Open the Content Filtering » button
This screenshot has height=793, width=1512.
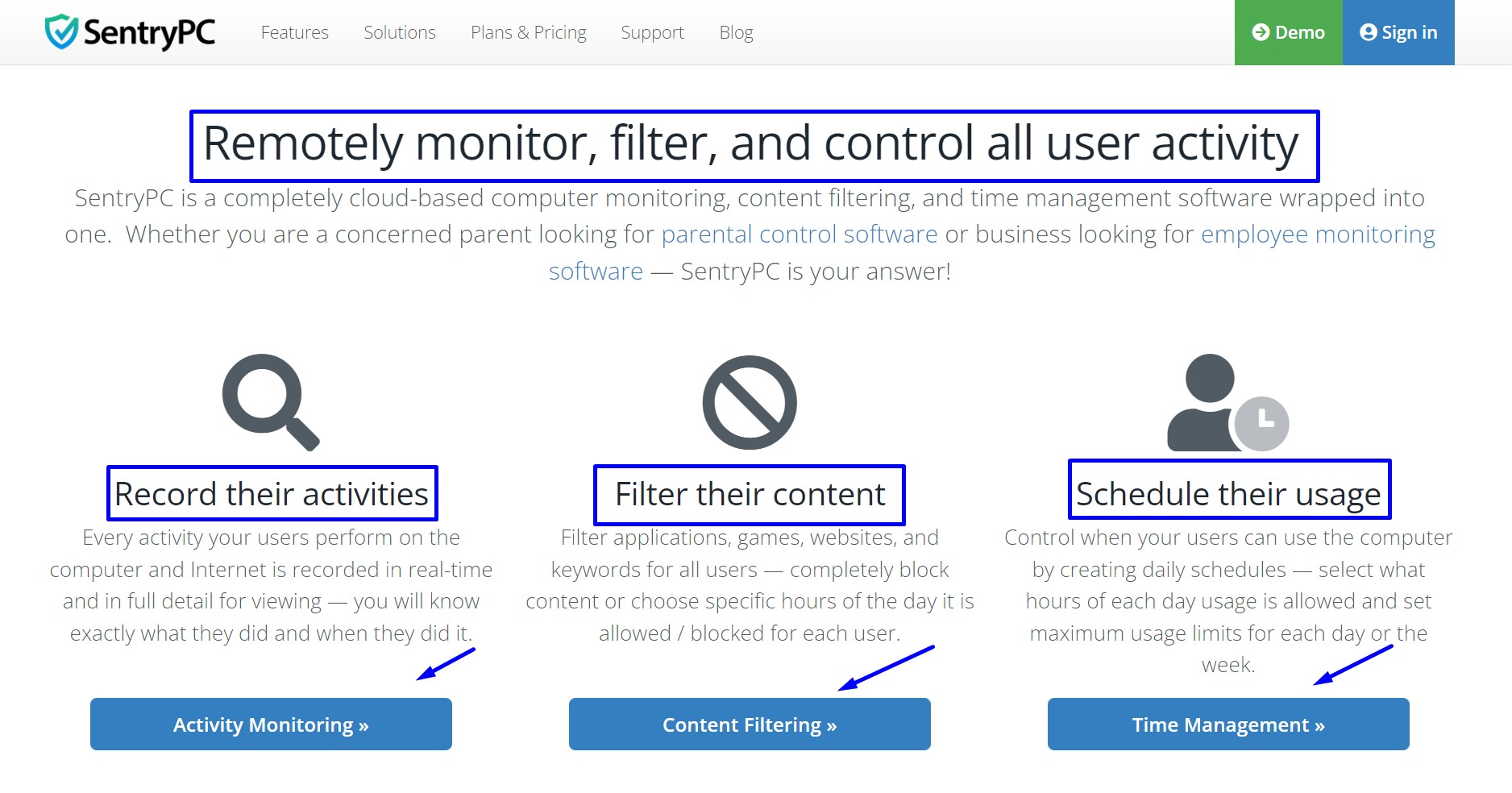tap(750, 724)
